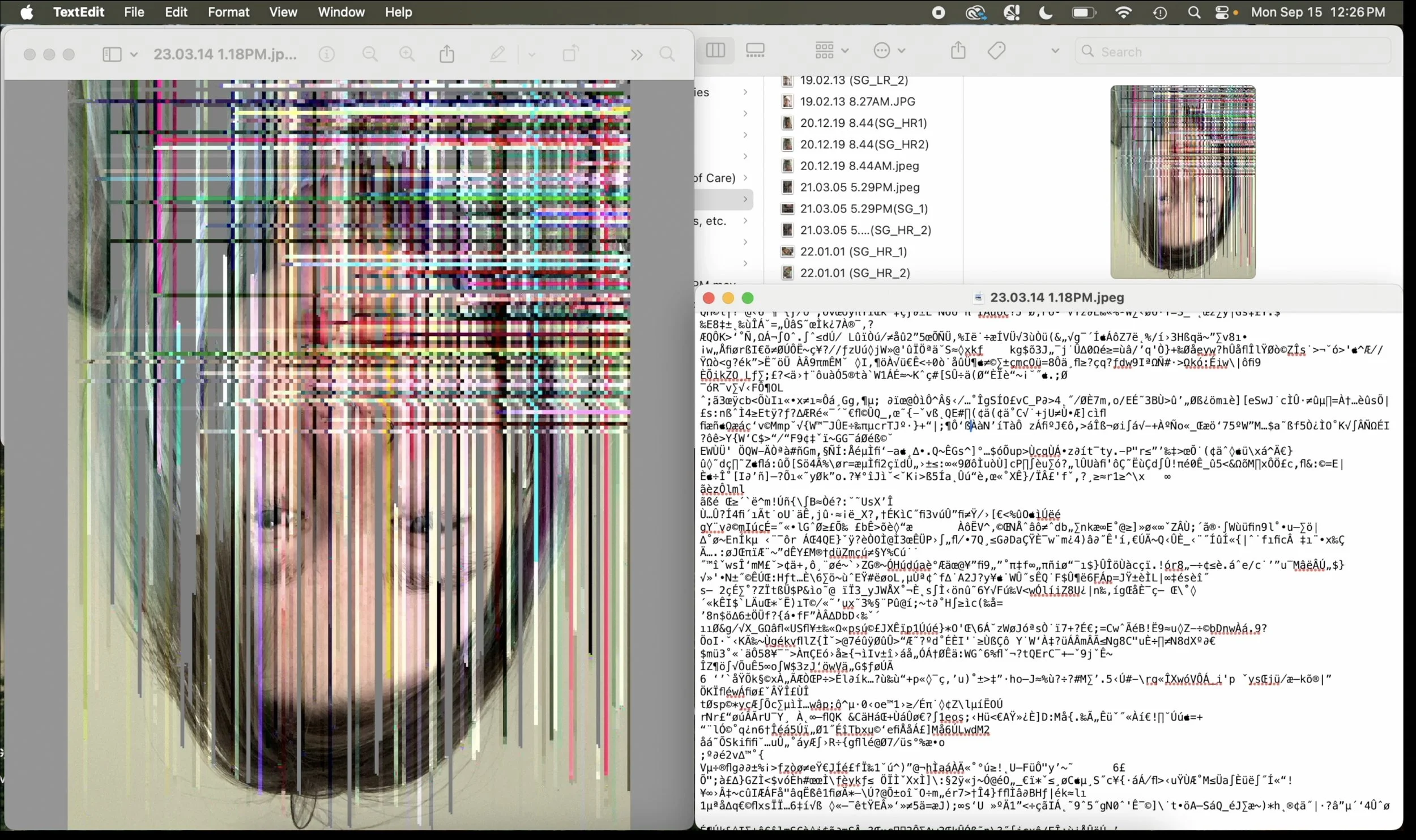Select file 19.02.13 8.27AM.JPG
The width and height of the screenshot is (1416, 840).
[857, 101]
